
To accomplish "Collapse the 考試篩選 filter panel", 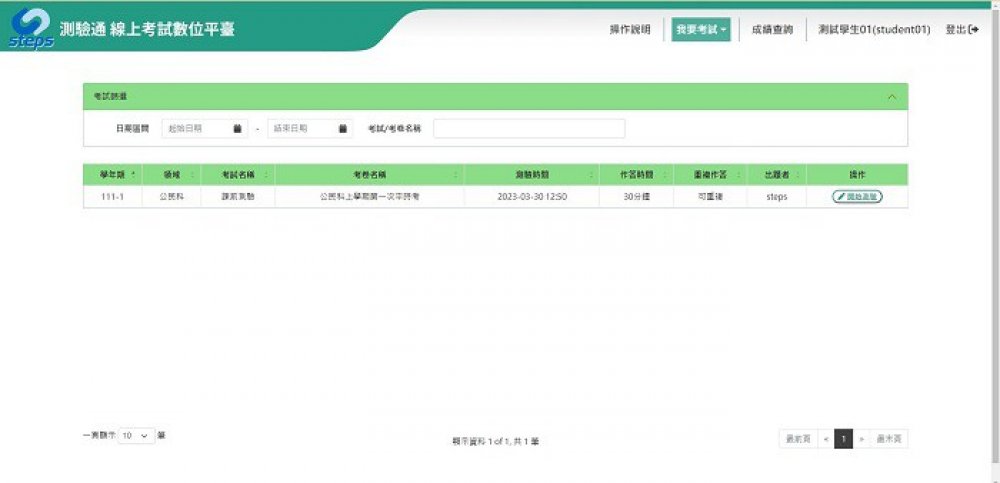I will pyautogui.click(x=891, y=96).
